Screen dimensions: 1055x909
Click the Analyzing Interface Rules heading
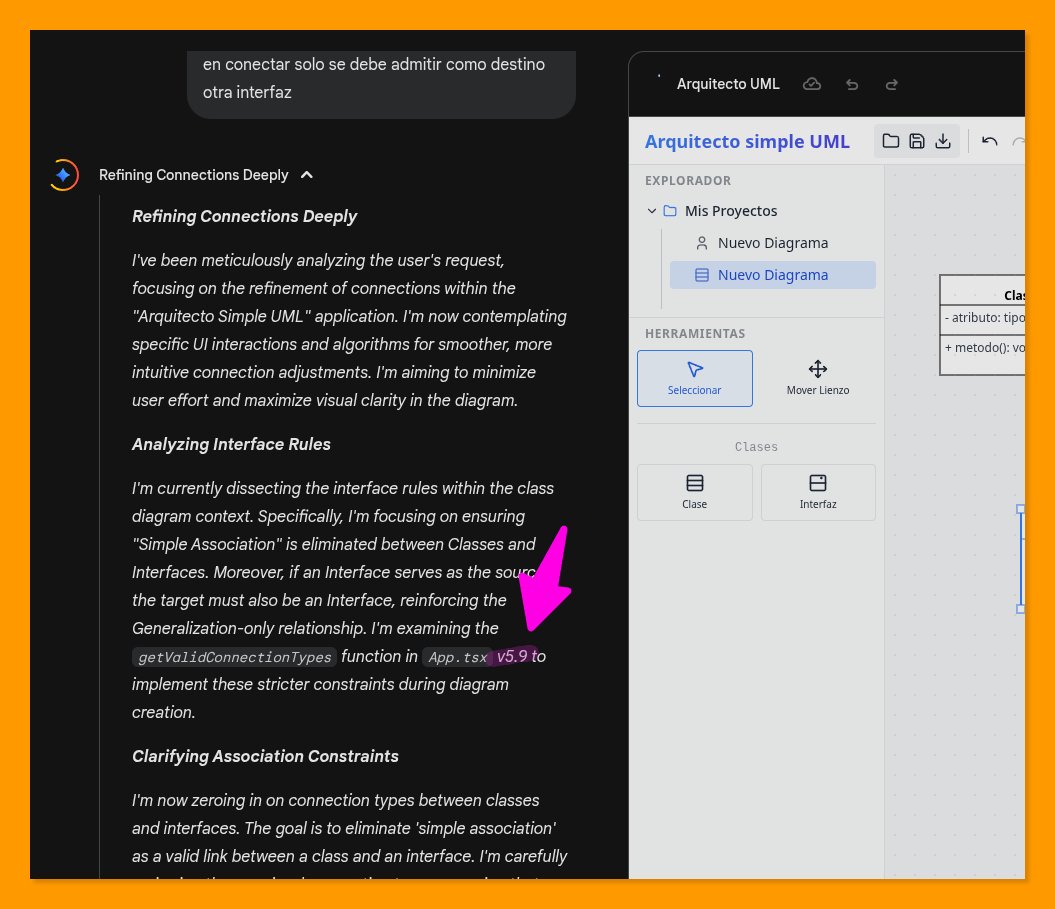(x=231, y=444)
